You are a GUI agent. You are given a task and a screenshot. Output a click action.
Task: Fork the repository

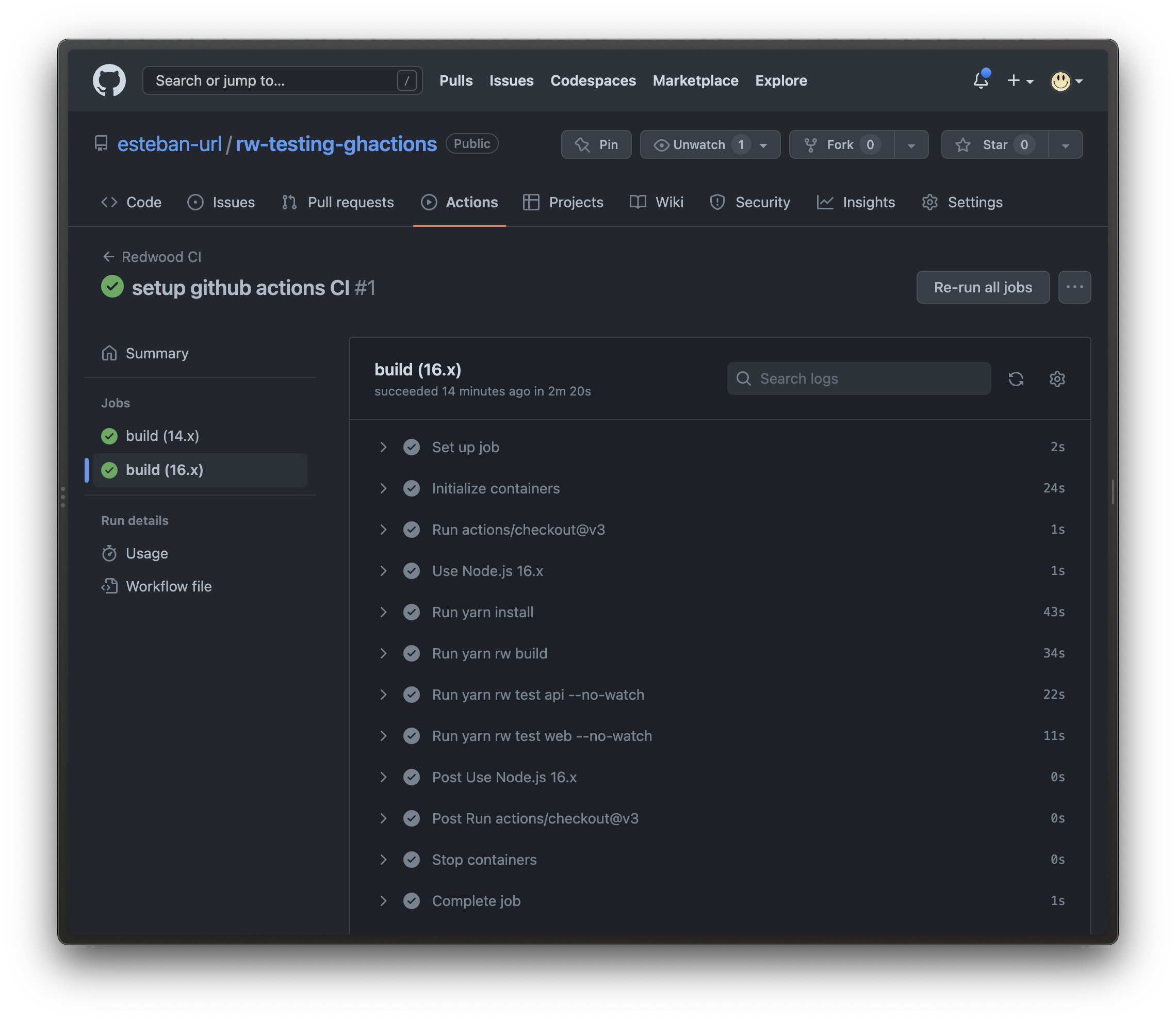pos(841,145)
